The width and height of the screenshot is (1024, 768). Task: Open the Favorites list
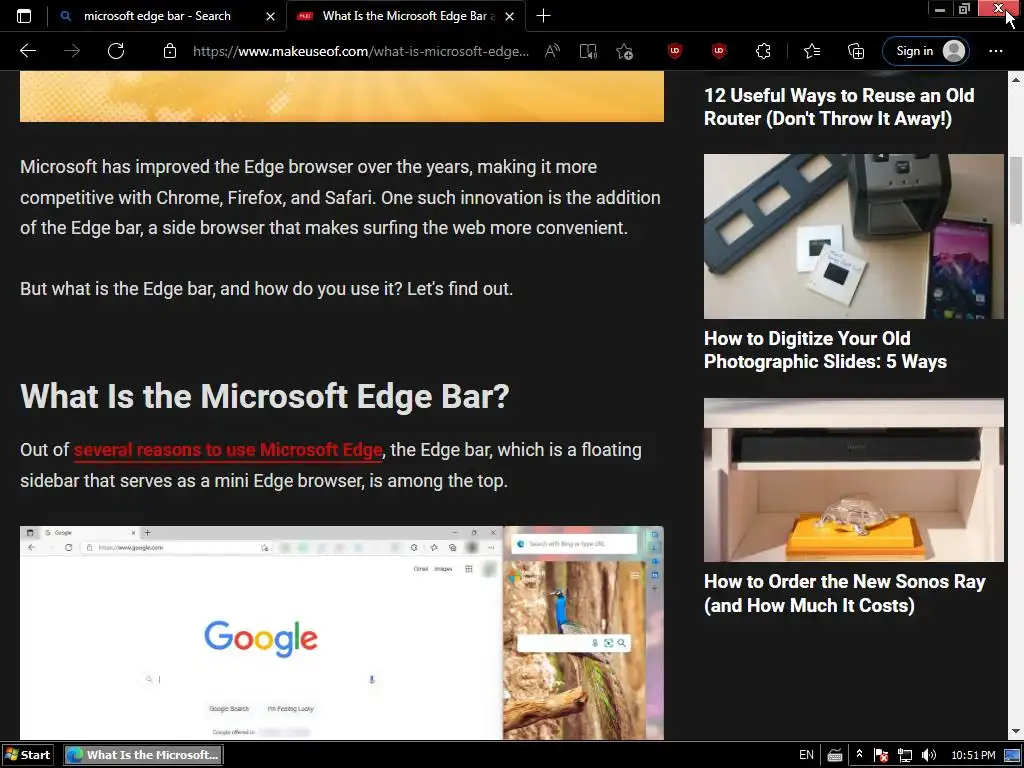[812, 51]
